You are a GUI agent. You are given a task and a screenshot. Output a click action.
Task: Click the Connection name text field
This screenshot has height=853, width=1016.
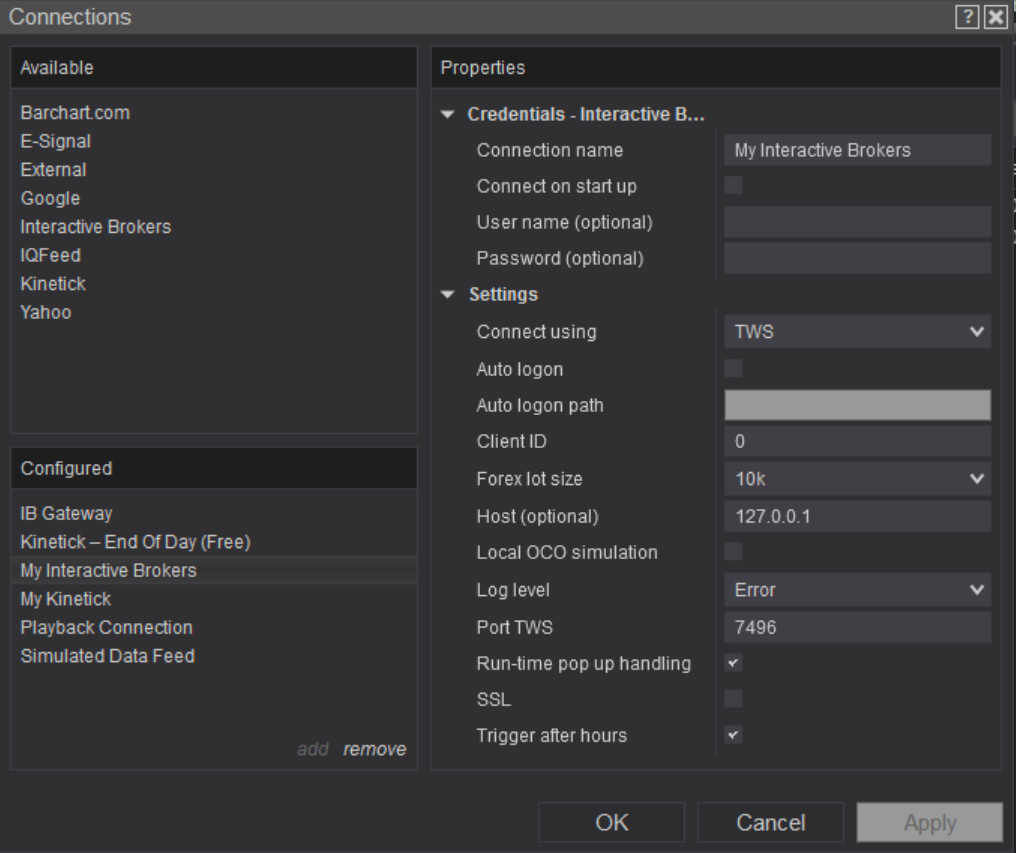857,150
